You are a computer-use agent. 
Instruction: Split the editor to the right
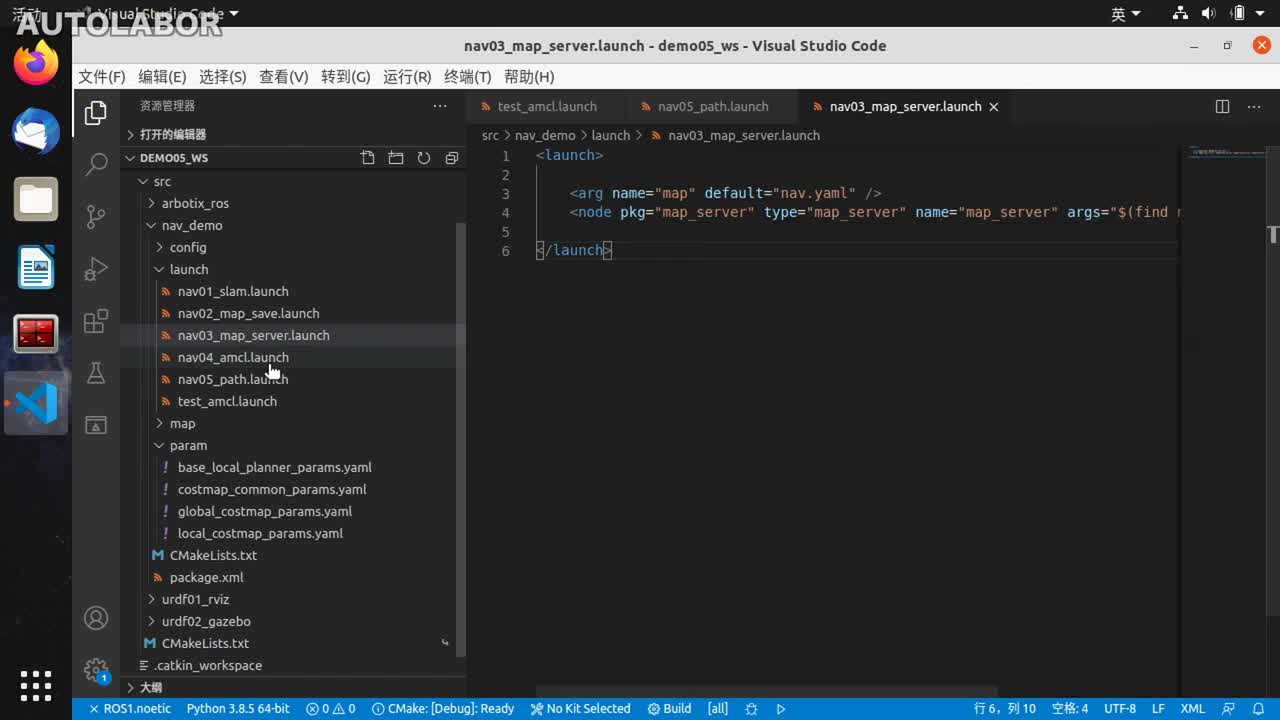click(x=1222, y=107)
